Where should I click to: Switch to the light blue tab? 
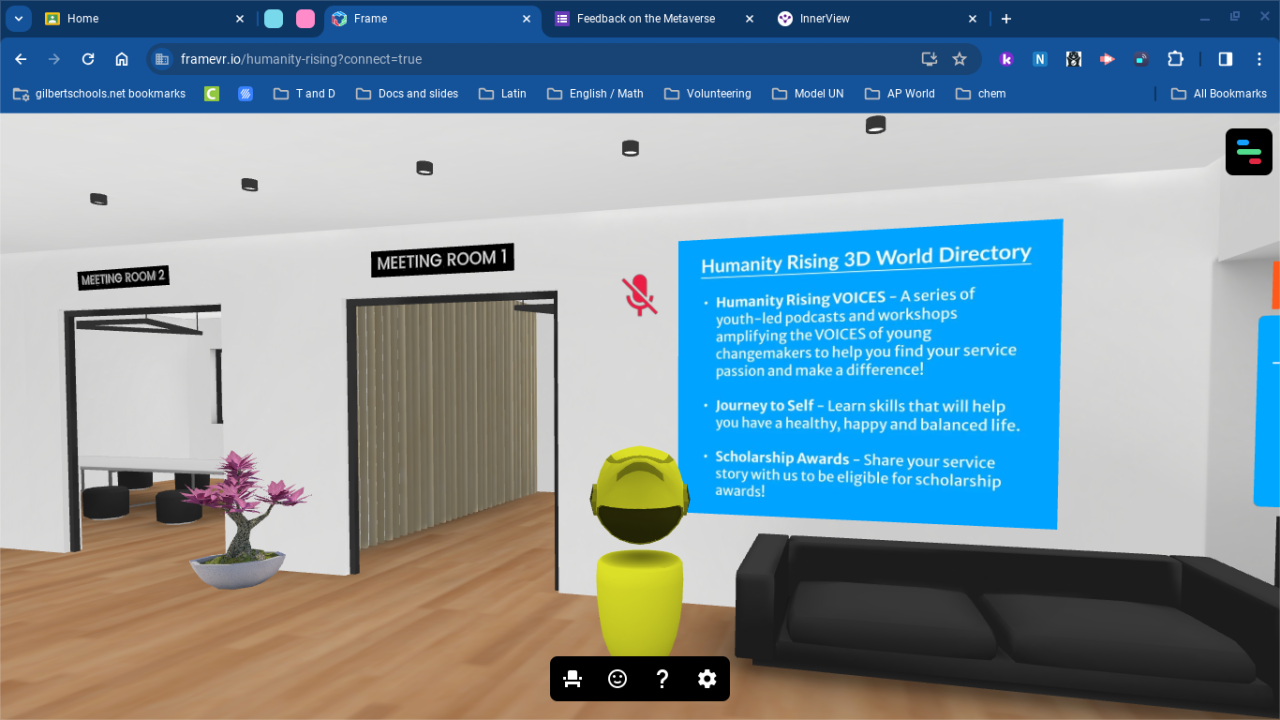coord(273,19)
